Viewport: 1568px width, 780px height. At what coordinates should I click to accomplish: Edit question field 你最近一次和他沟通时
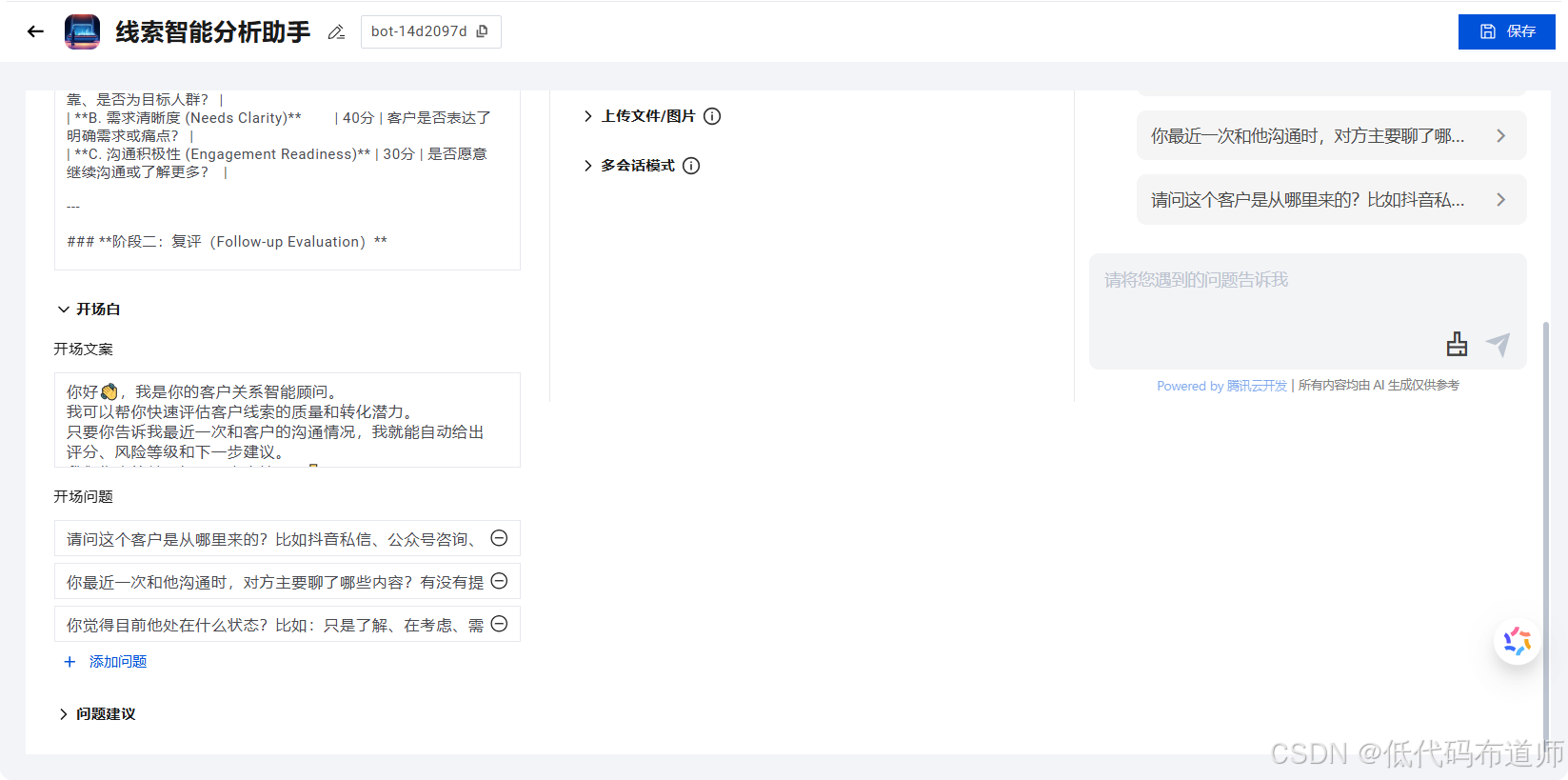pos(288,581)
